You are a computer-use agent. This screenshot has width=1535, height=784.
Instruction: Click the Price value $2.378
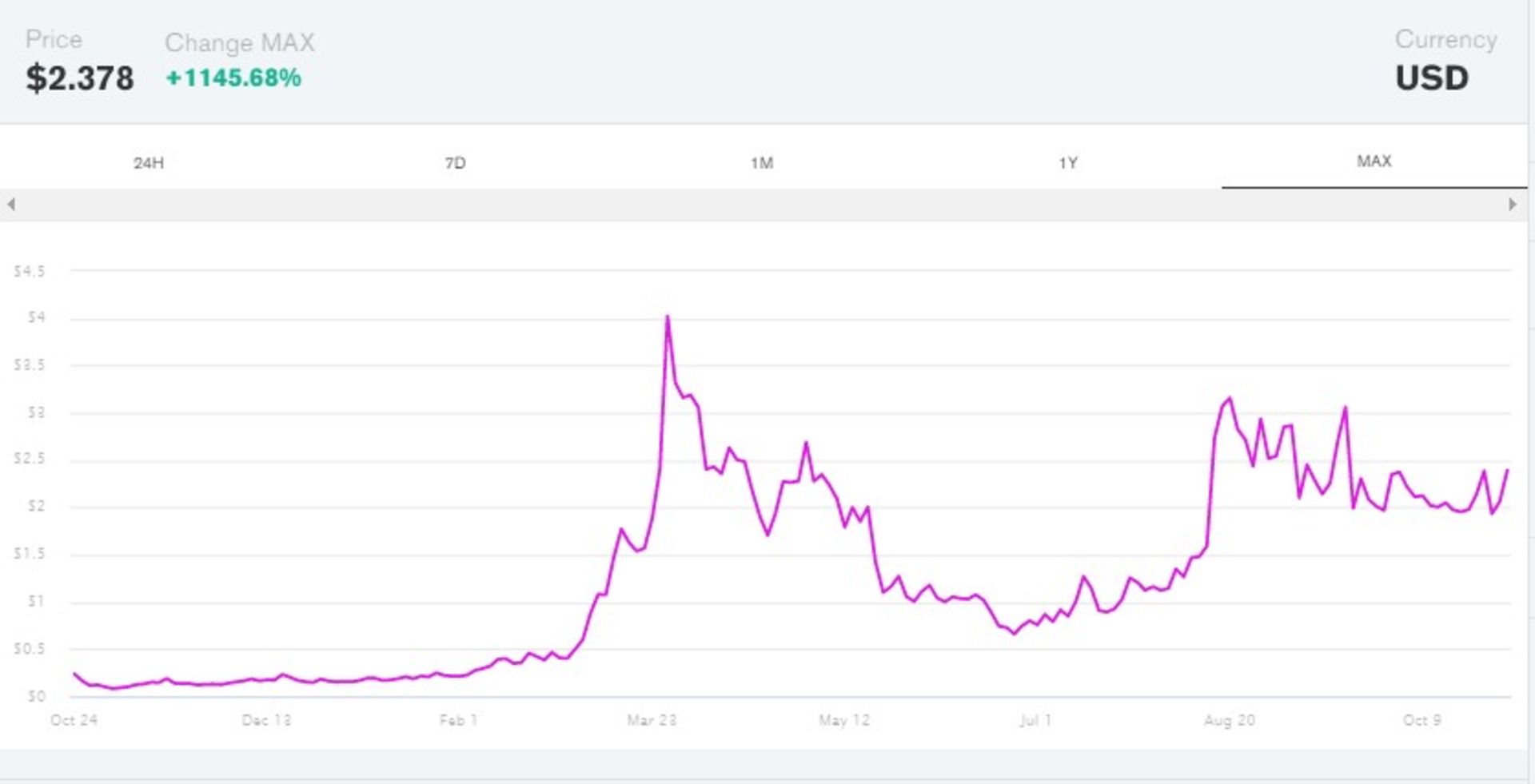(82, 78)
